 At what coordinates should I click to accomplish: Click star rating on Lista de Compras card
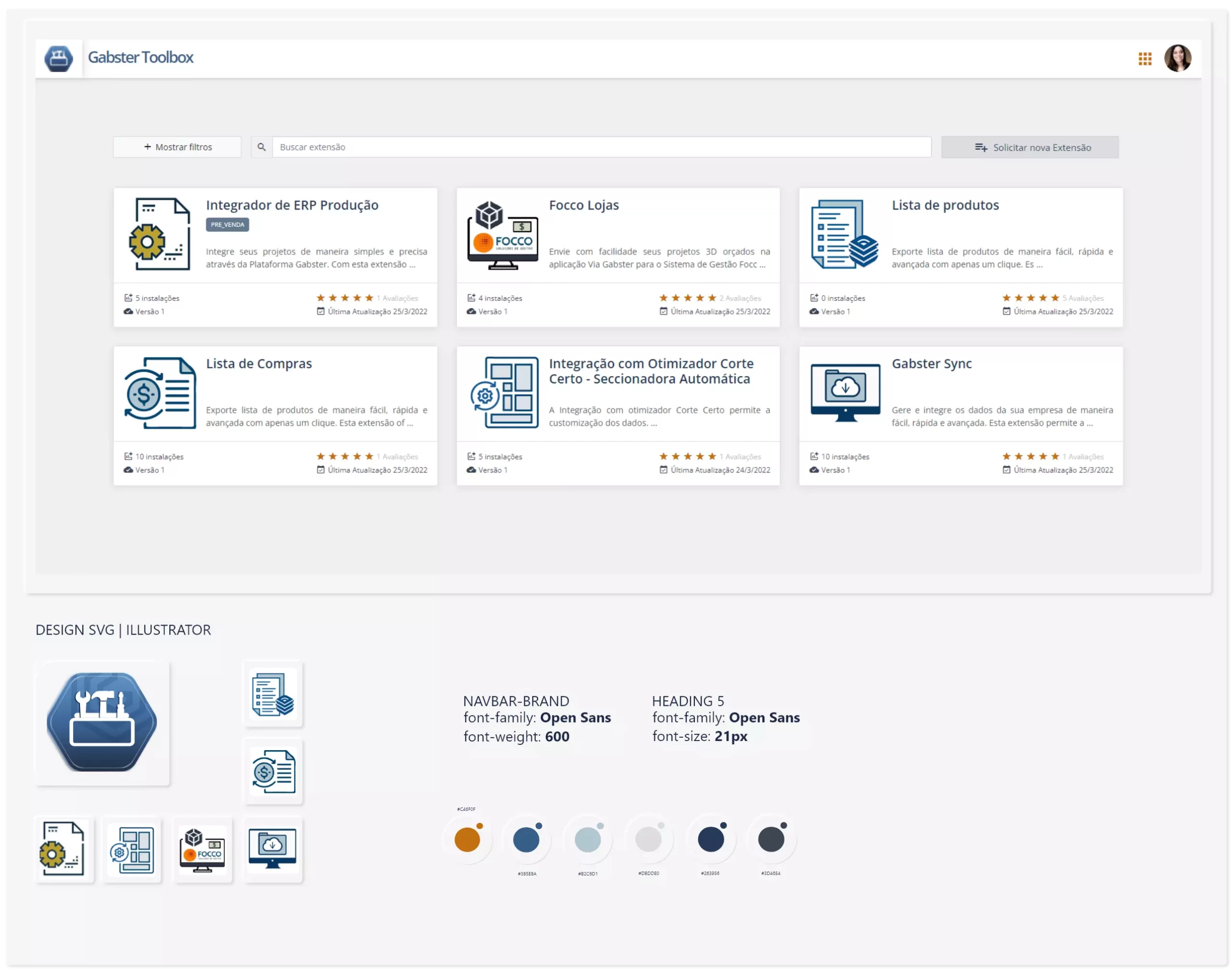coord(345,456)
